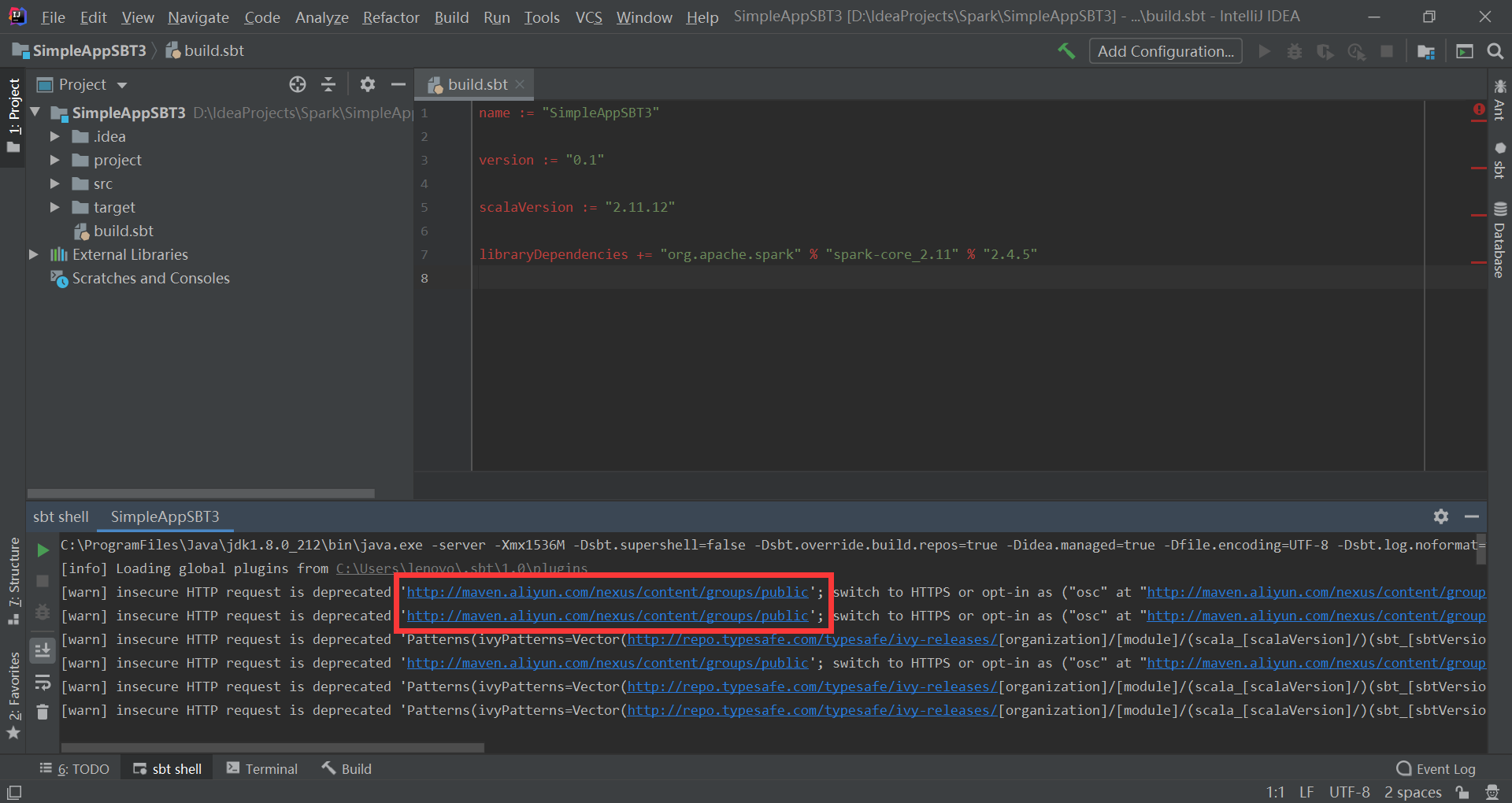Click the Run play icon in toolbar
This screenshot has width=1512, height=803.
pos(1265,51)
